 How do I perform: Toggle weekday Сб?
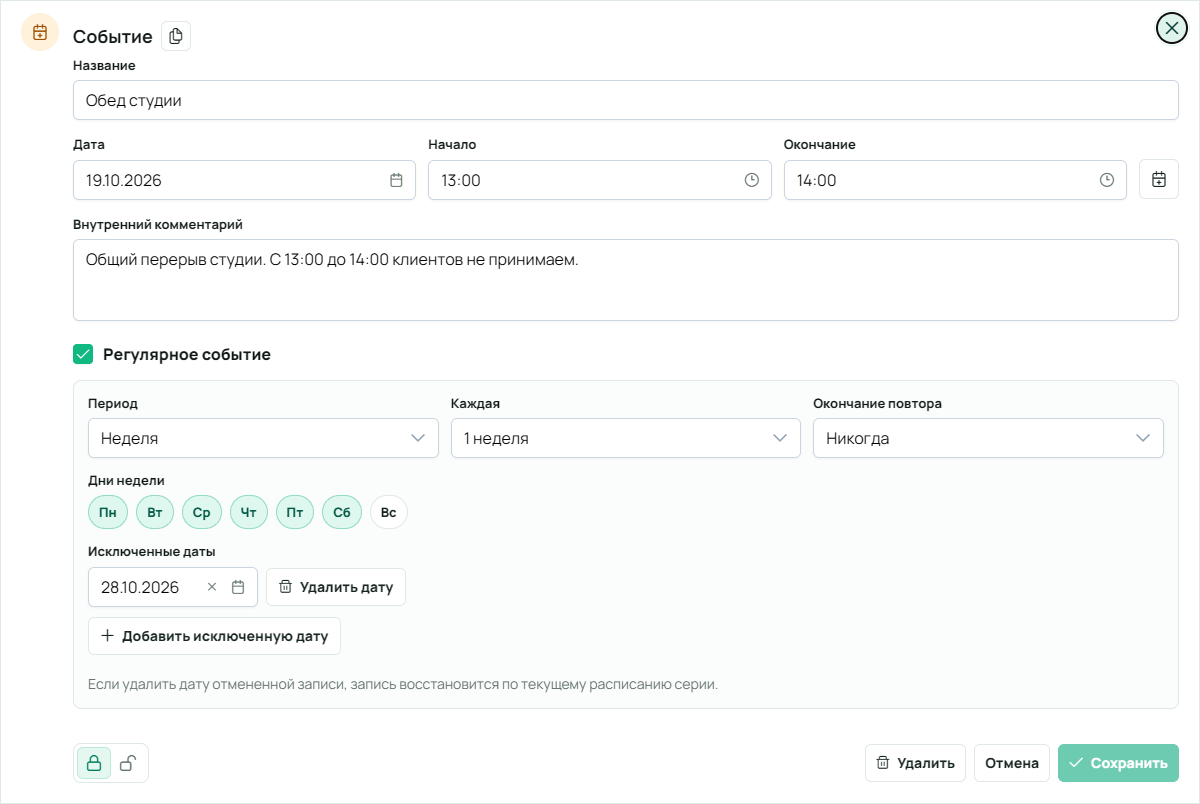pos(342,513)
